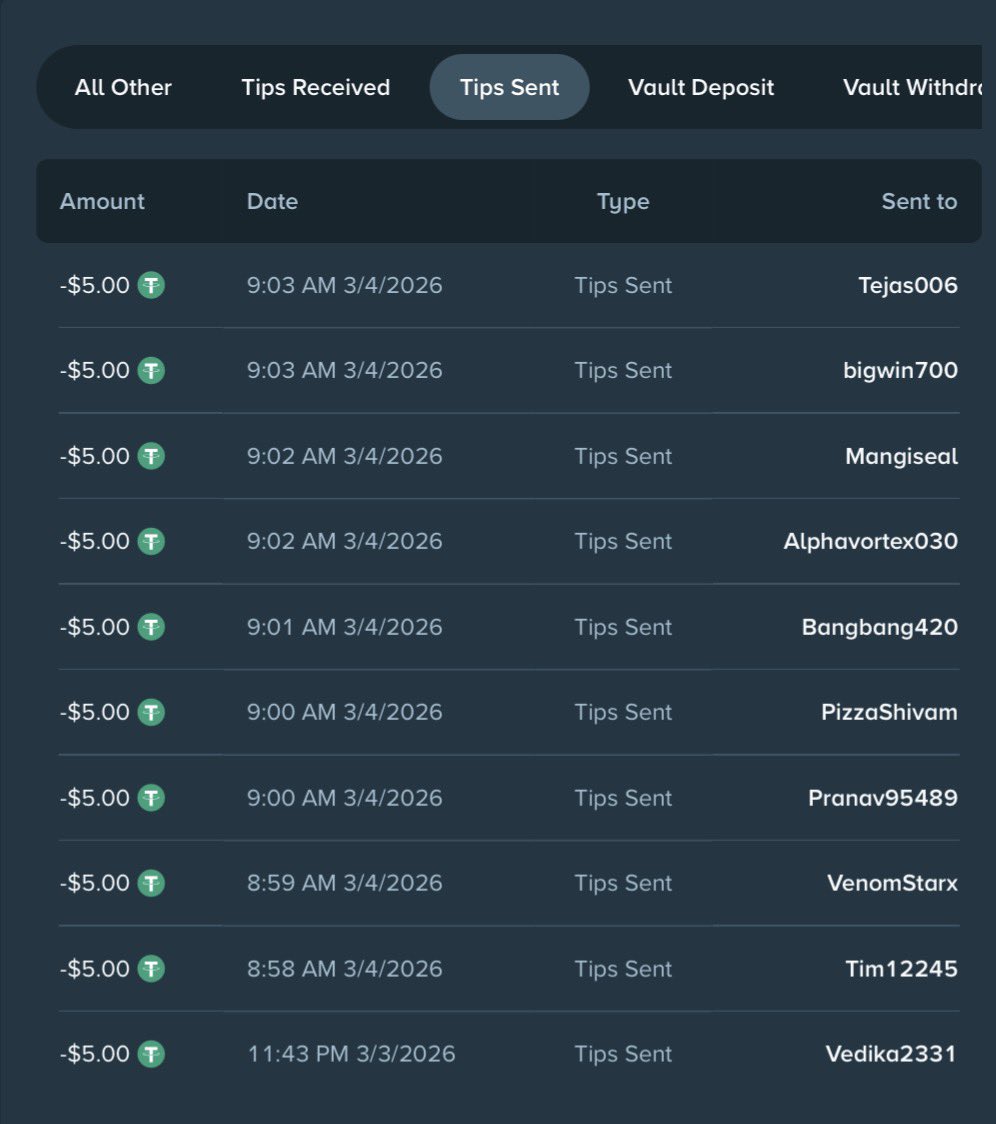996x1124 pixels.
Task: Open recipient VenomStarx
Action: 892,883
